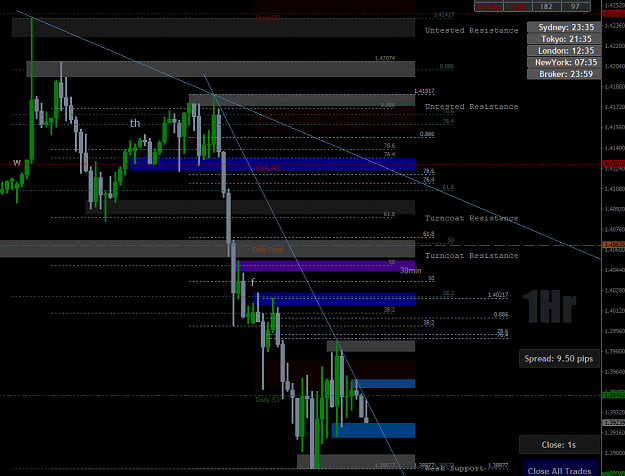The width and height of the screenshot is (625, 476).
Task: Click the red 142.8% indicator cell
Action: pos(489,6)
